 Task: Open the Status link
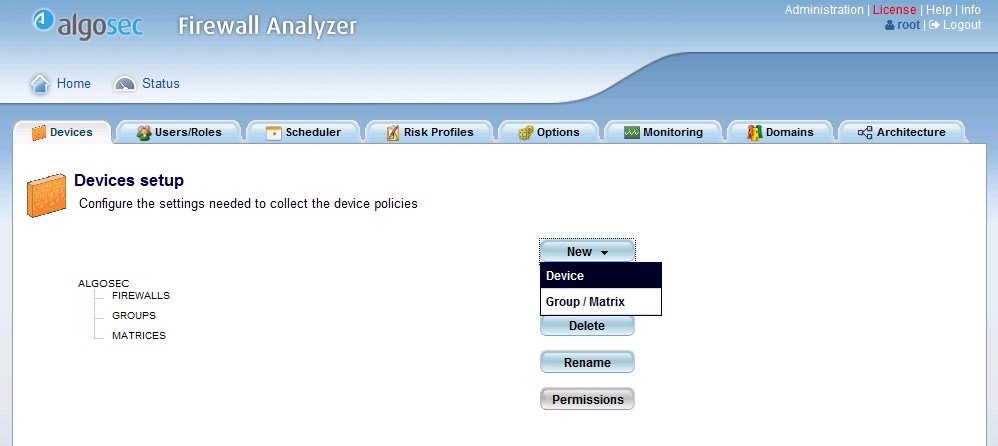click(x=160, y=84)
